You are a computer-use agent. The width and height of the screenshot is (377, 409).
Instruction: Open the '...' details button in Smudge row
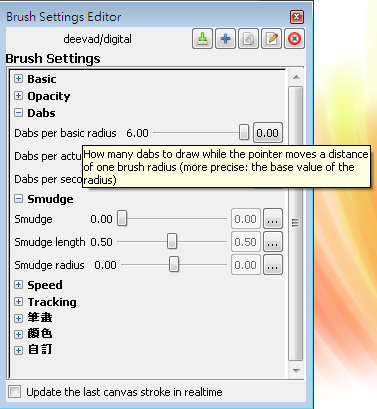pyautogui.click(x=273, y=219)
